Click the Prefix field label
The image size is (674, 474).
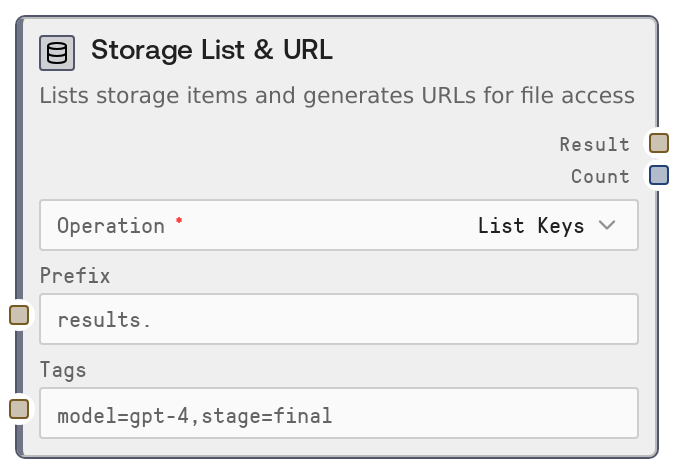tap(75, 275)
